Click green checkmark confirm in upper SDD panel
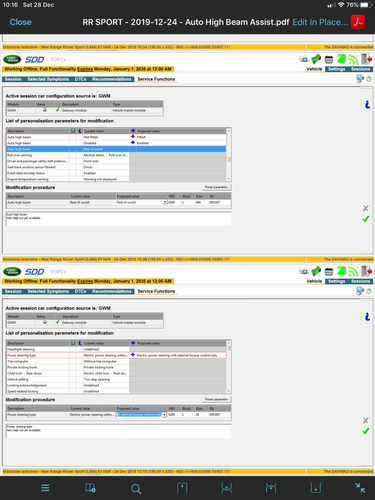 (366, 219)
